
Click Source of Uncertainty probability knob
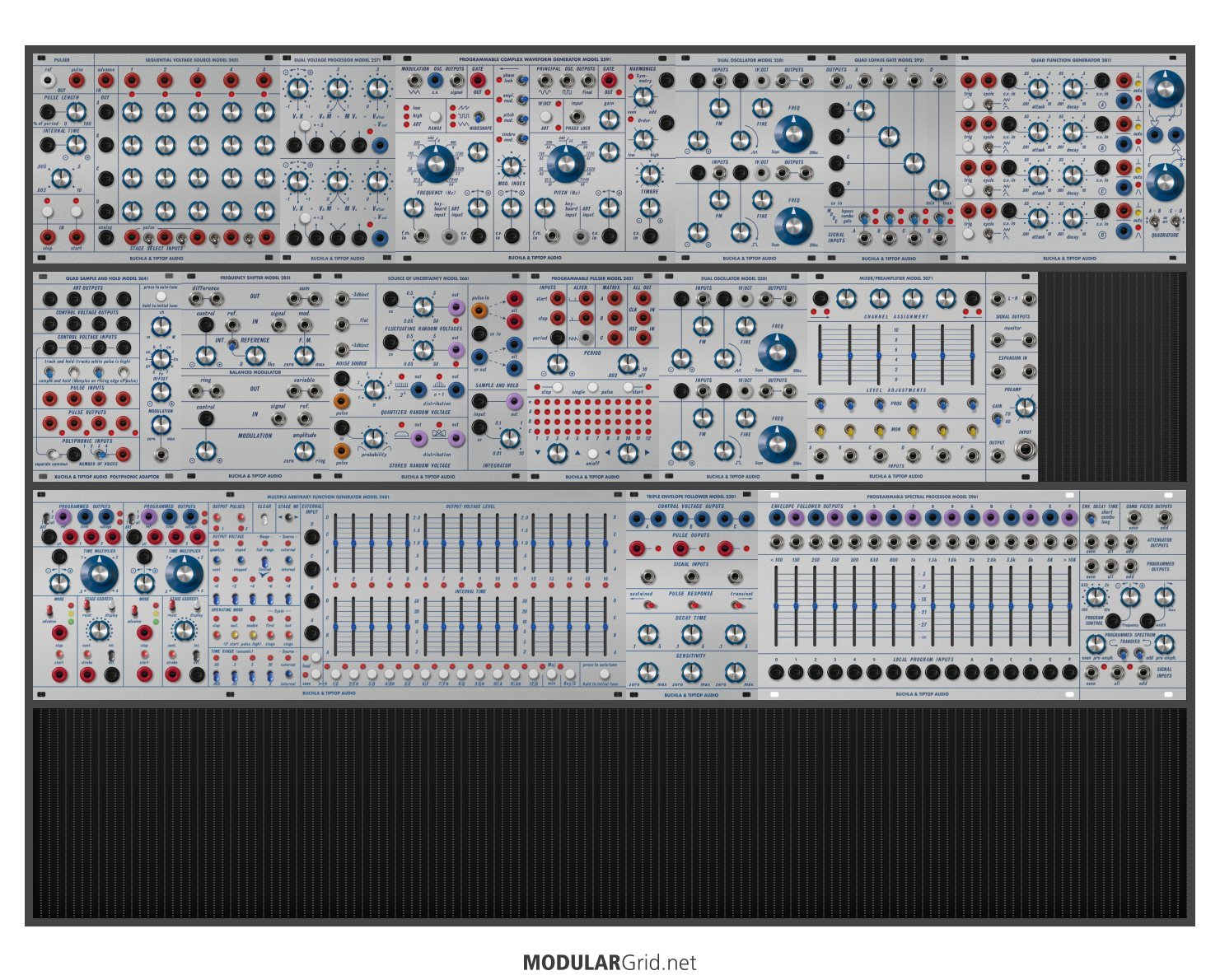[x=373, y=438]
